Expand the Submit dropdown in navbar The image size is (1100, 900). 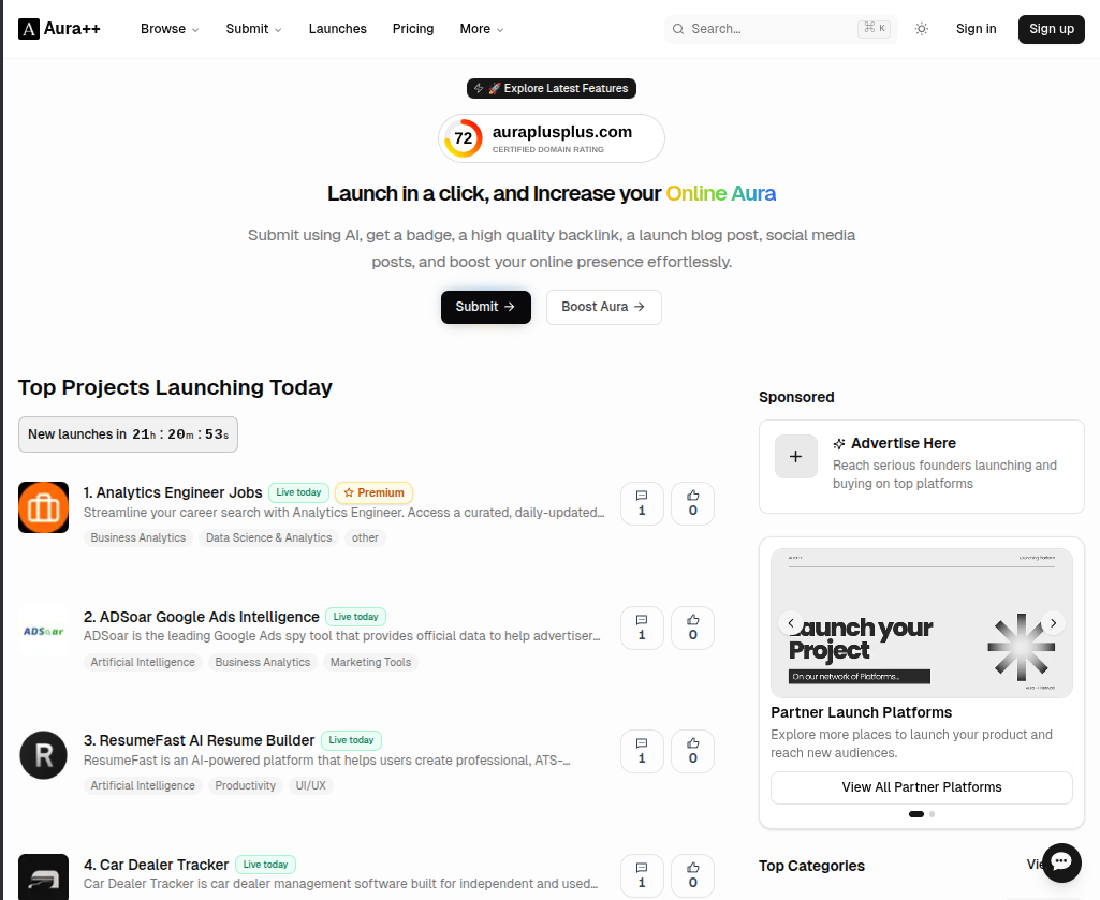click(253, 29)
